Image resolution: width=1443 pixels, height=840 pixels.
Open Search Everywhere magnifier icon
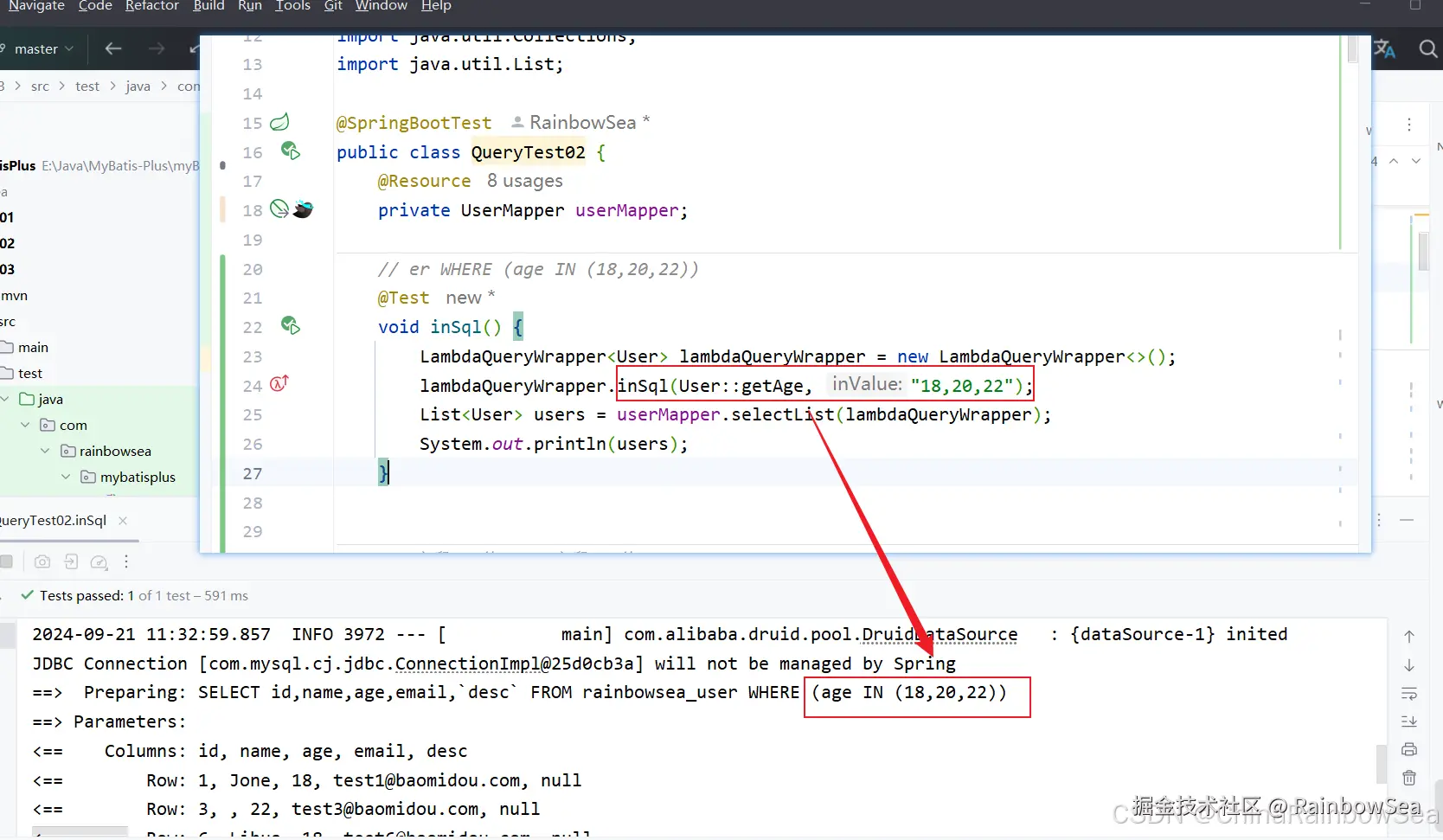tap(1428, 49)
